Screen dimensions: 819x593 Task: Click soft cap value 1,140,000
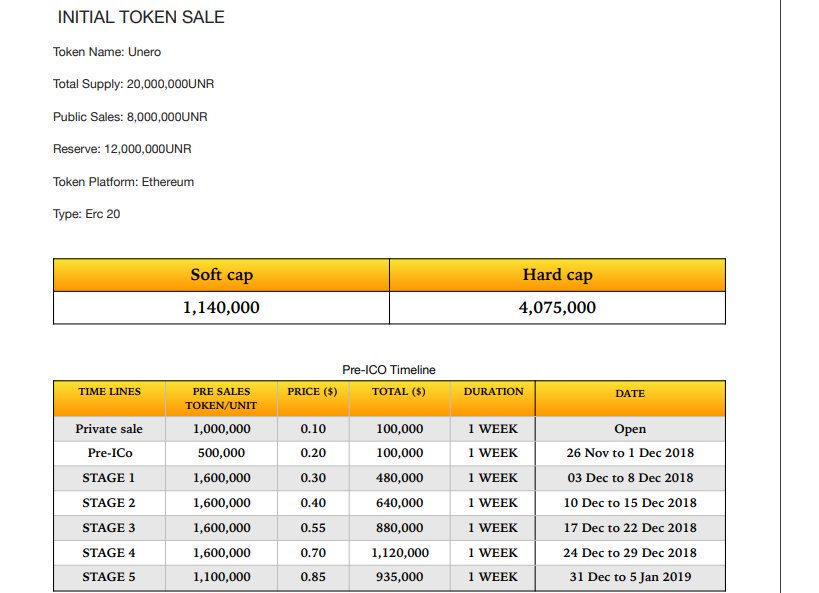[x=221, y=308]
